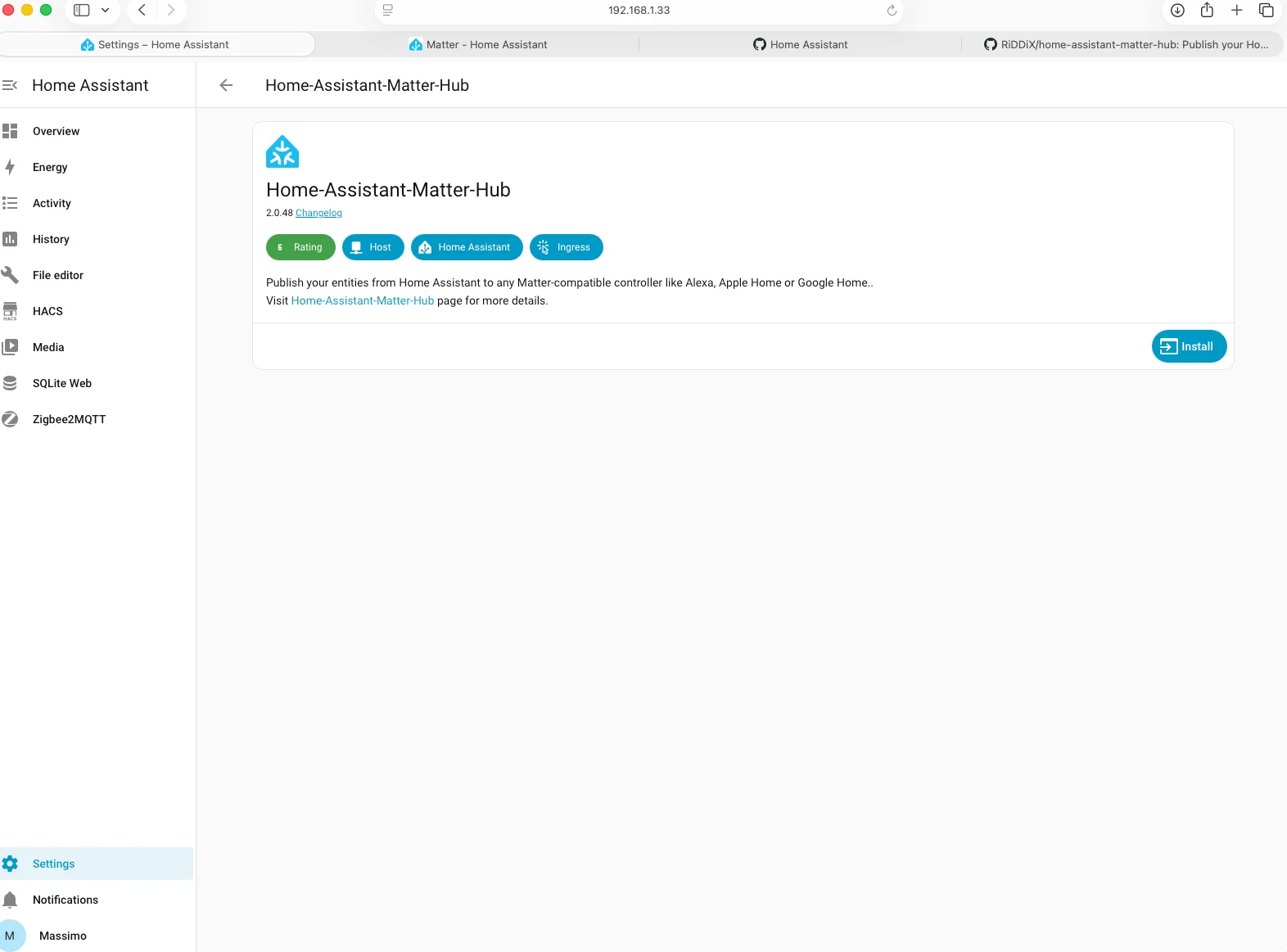Image resolution: width=1287 pixels, height=952 pixels.
Task: Switch to Matter - Home Assistant tab
Action: 478,44
